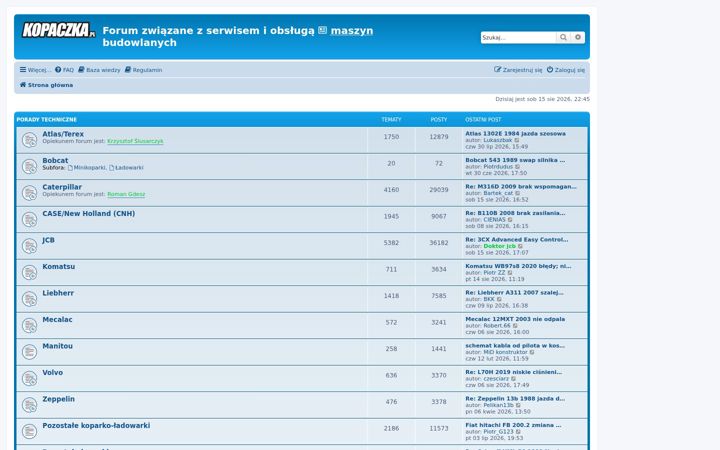Click forum icon next to Liebherr
The width and height of the screenshot is (720, 450).
[29, 299]
